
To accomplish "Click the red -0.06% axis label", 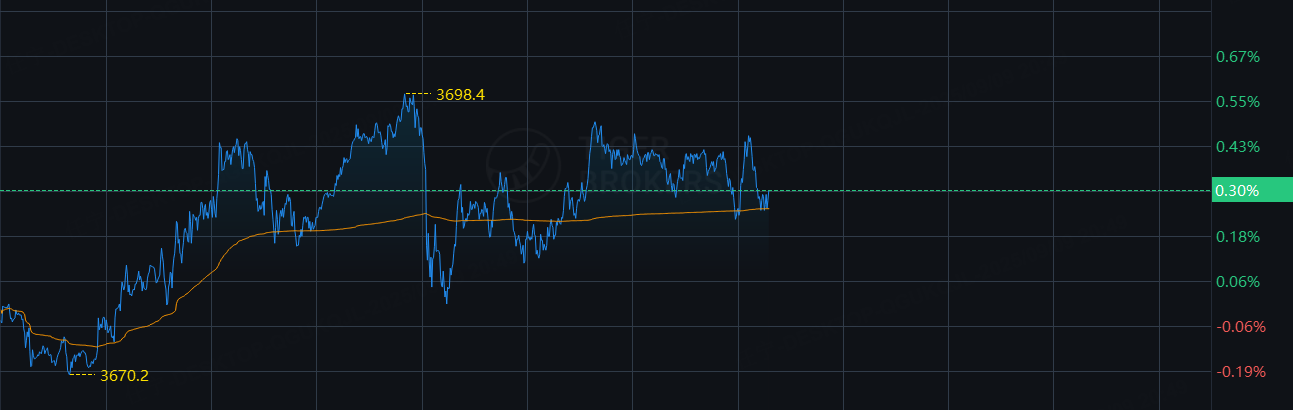I will [1240, 327].
